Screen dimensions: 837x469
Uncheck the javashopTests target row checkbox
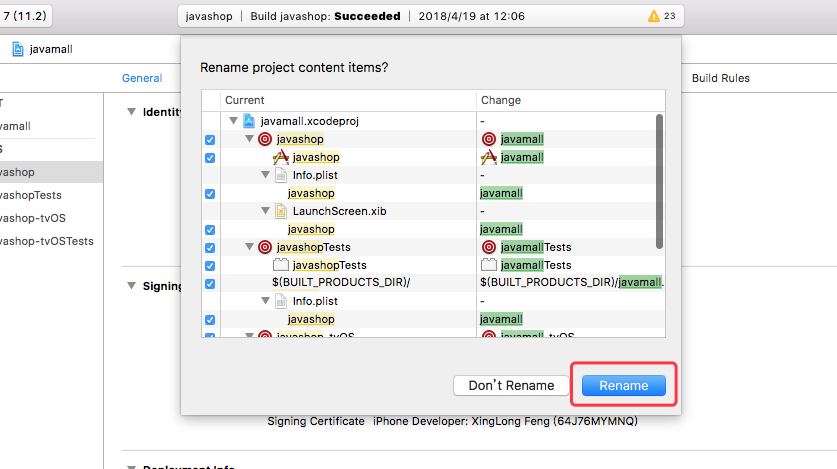(x=210, y=248)
